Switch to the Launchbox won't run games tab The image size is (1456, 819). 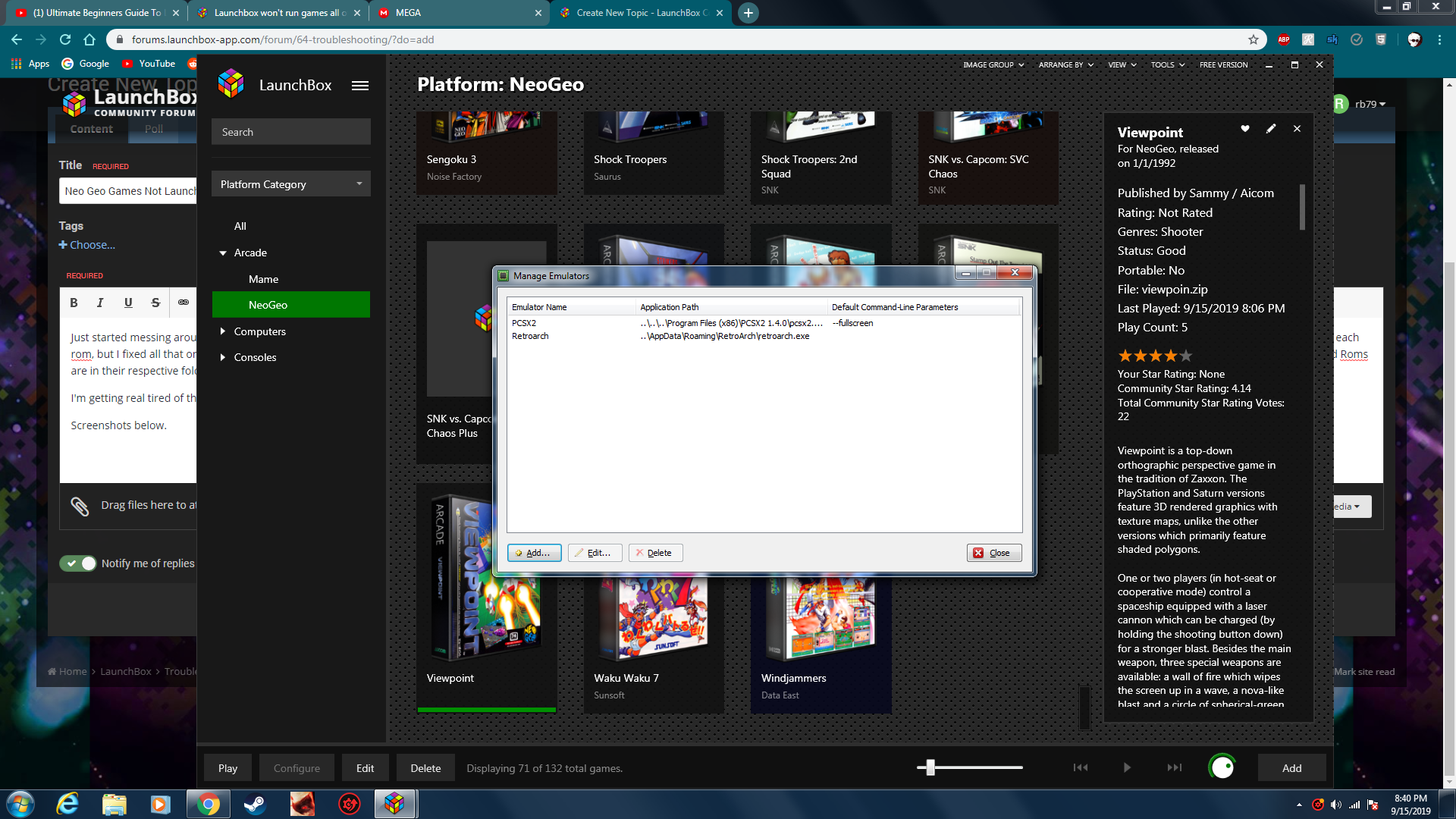pyautogui.click(x=278, y=13)
